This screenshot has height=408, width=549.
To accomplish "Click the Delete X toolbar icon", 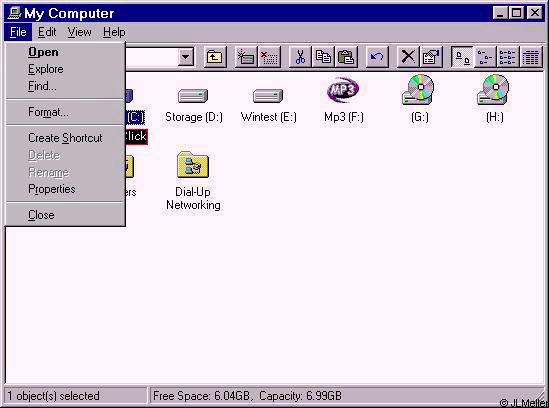I will [408, 57].
